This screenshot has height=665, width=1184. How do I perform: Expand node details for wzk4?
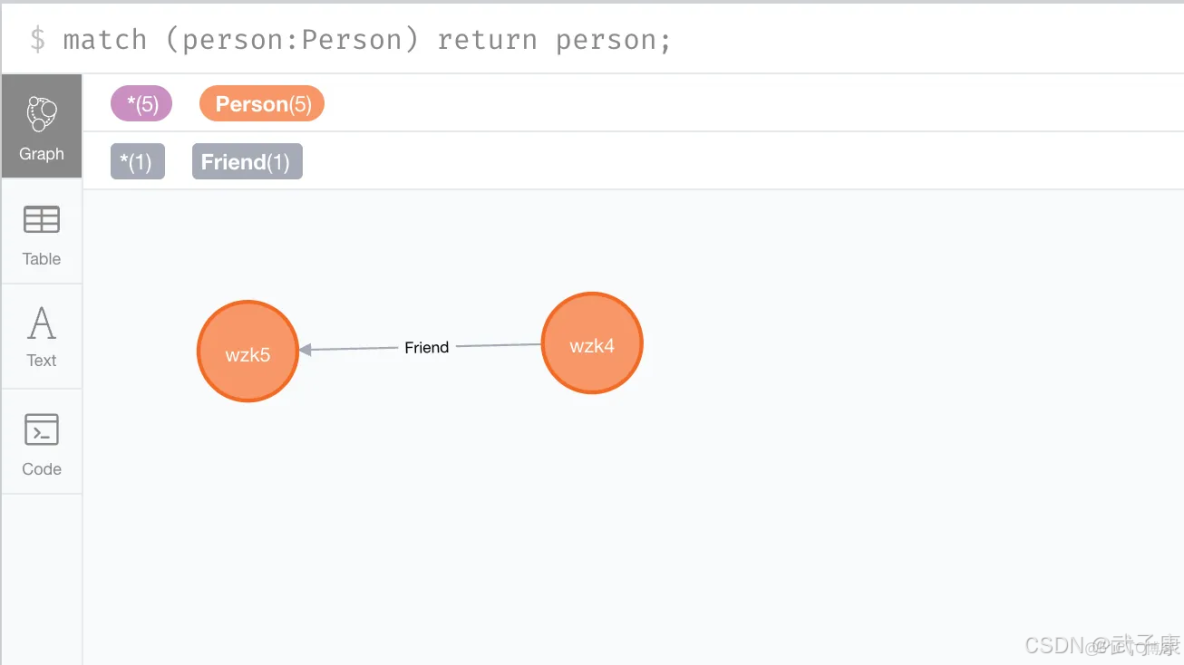tap(592, 343)
